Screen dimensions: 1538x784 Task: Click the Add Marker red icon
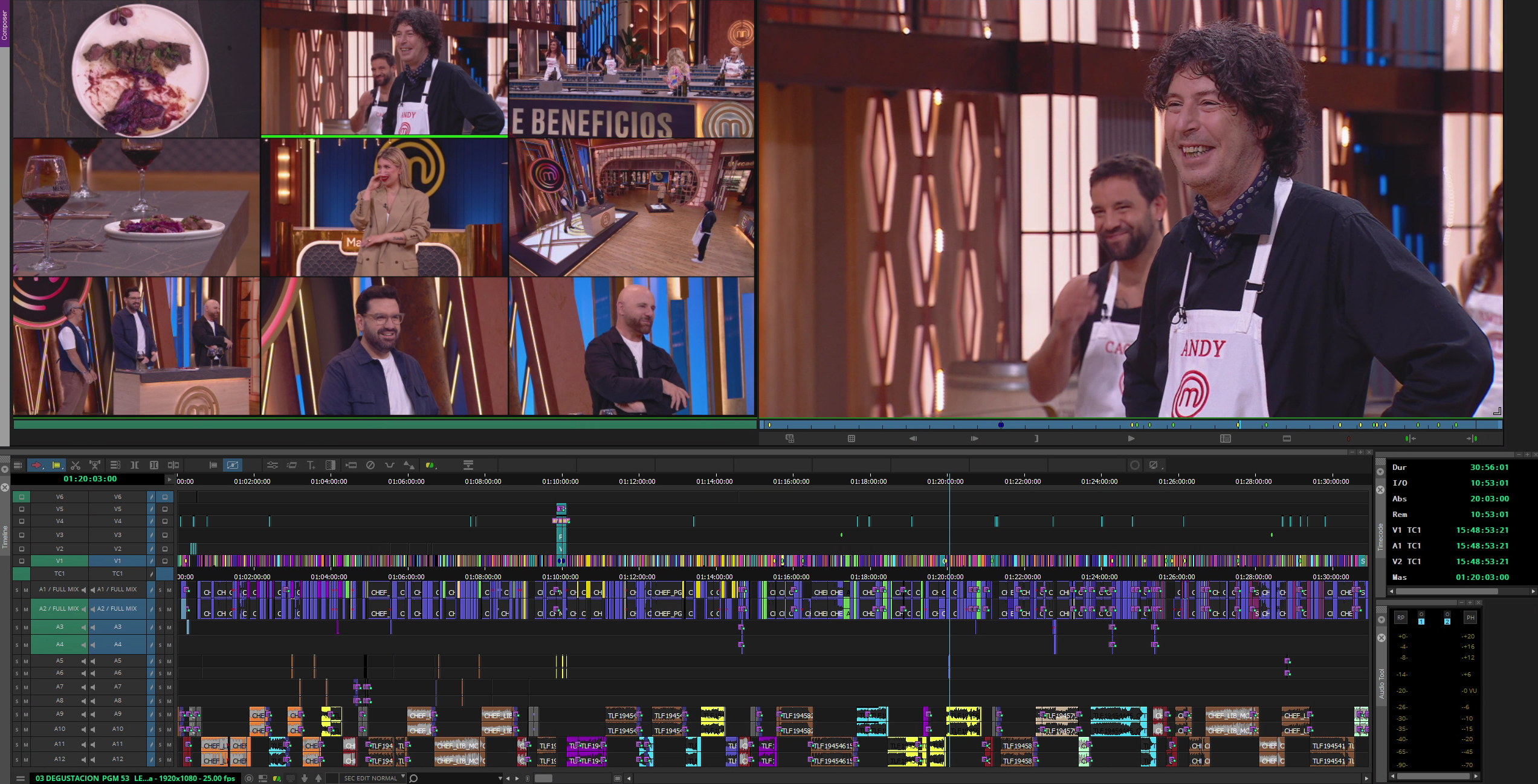coord(1348,439)
